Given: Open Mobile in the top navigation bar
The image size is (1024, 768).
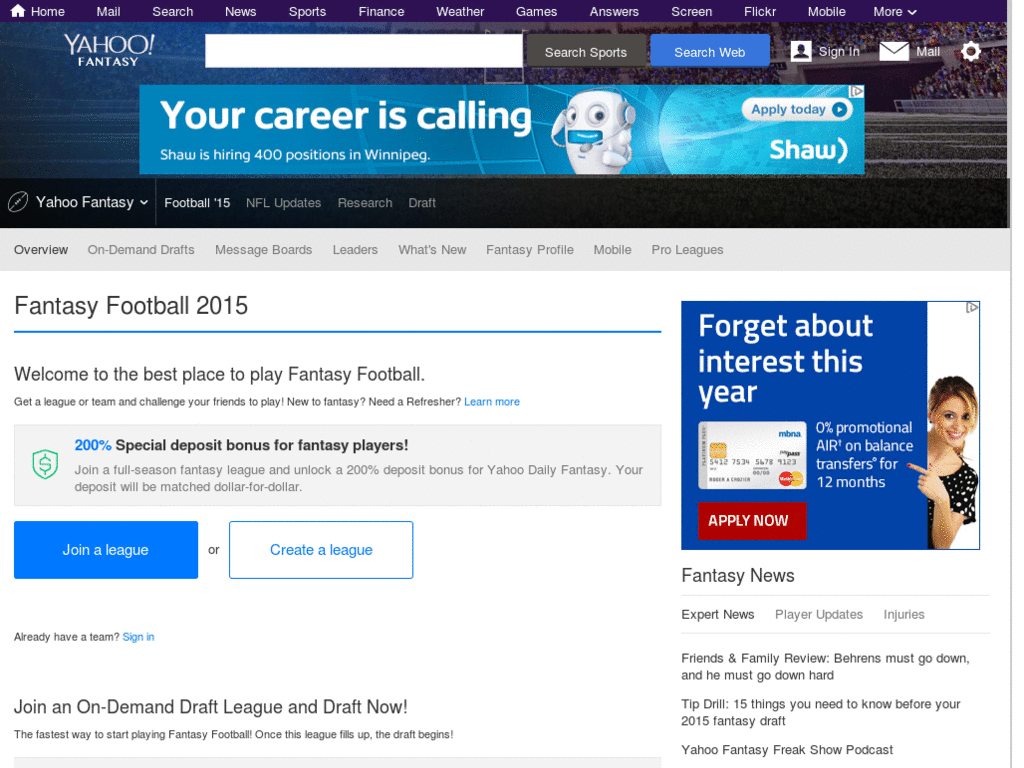Looking at the screenshot, I should 826,12.
